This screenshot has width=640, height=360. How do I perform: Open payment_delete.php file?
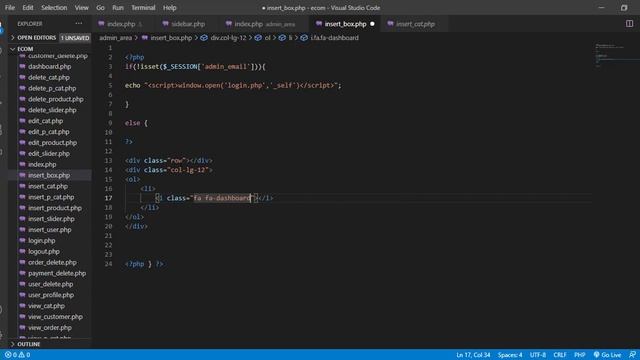pyautogui.click(x=57, y=273)
